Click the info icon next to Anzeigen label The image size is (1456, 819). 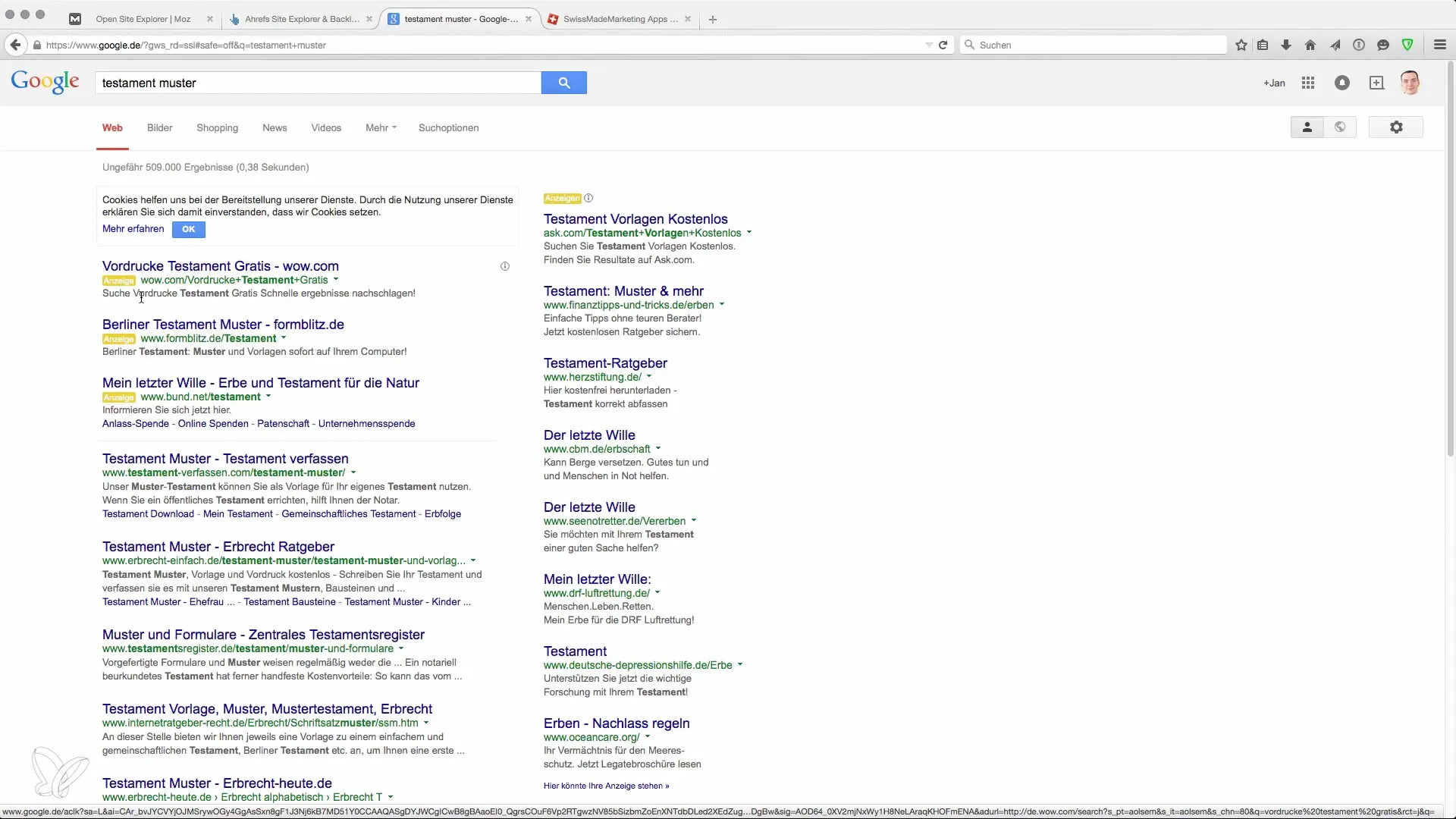588,198
